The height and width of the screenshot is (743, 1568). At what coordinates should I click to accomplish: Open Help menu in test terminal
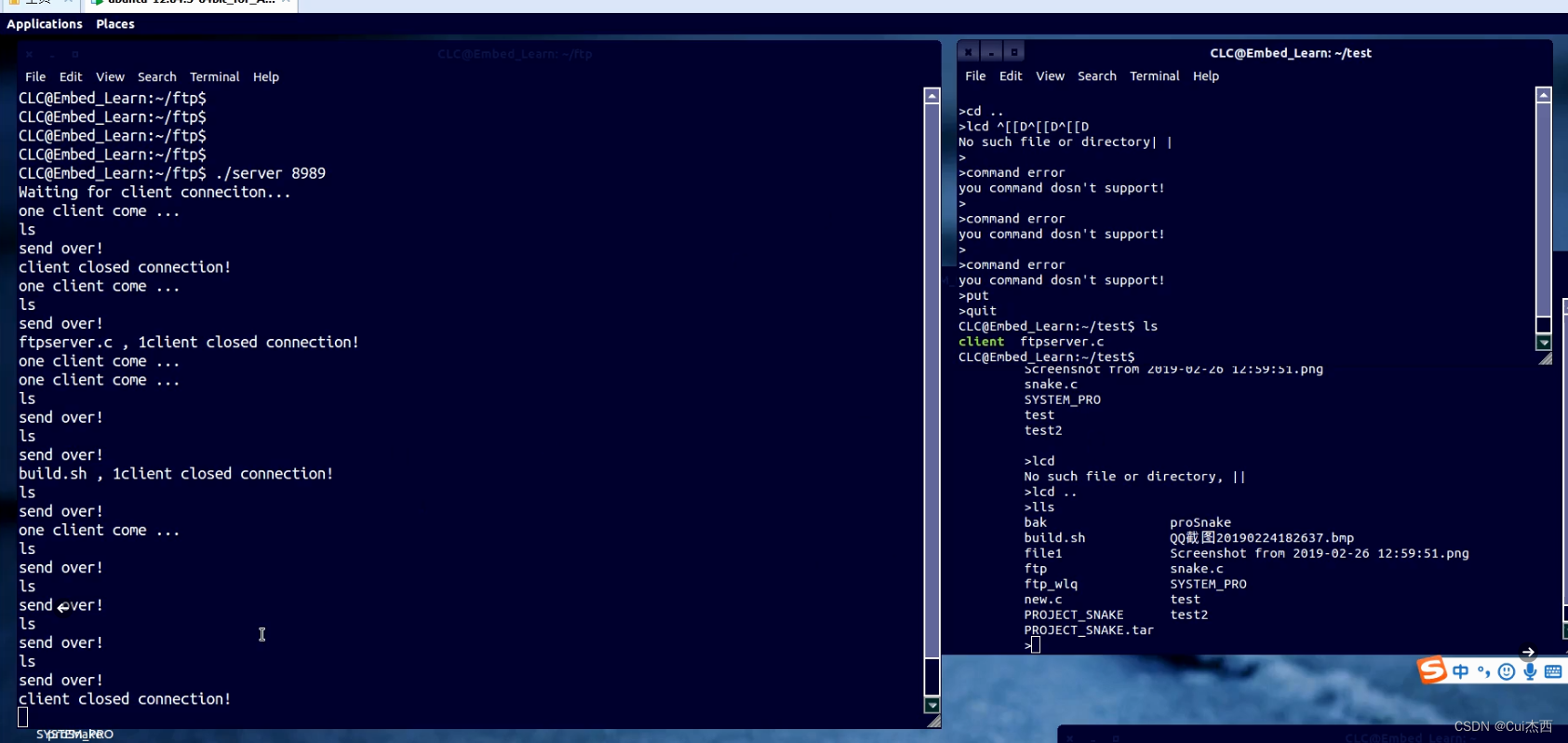click(x=1206, y=75)
